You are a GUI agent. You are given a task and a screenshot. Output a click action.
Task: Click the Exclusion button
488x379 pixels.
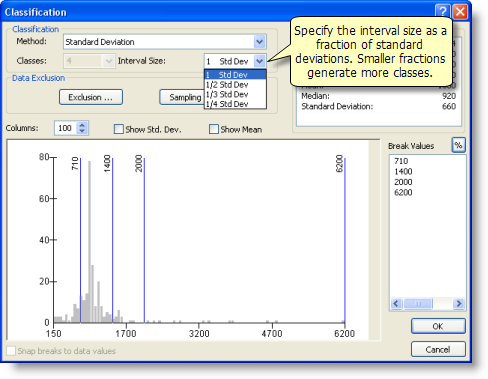click(91, 97)
